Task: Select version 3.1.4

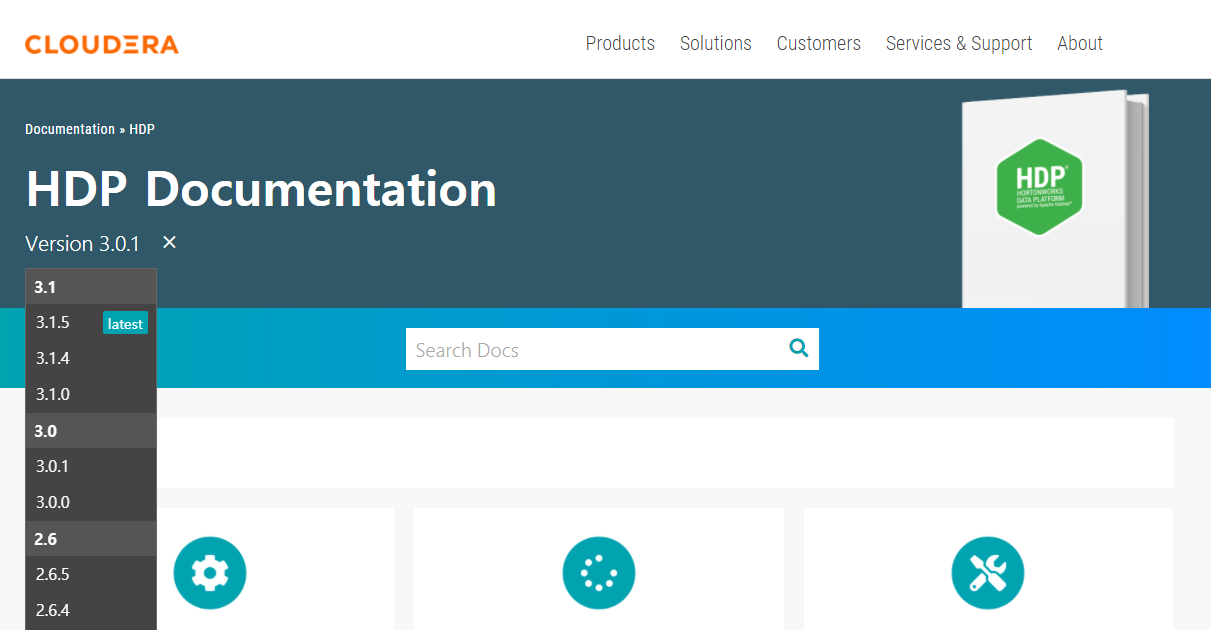Action: coord(91,358)
